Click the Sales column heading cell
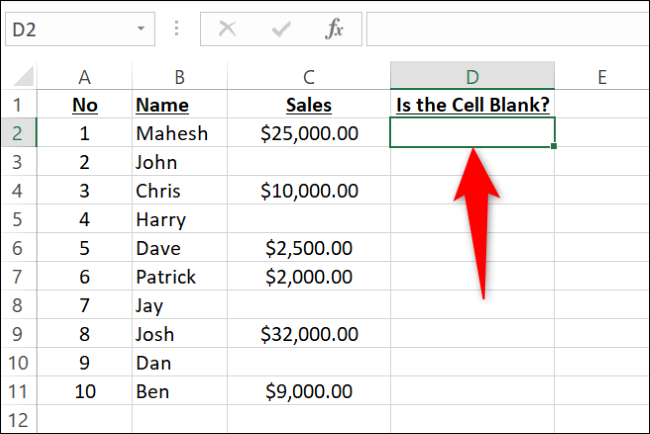 click(309, 104)
